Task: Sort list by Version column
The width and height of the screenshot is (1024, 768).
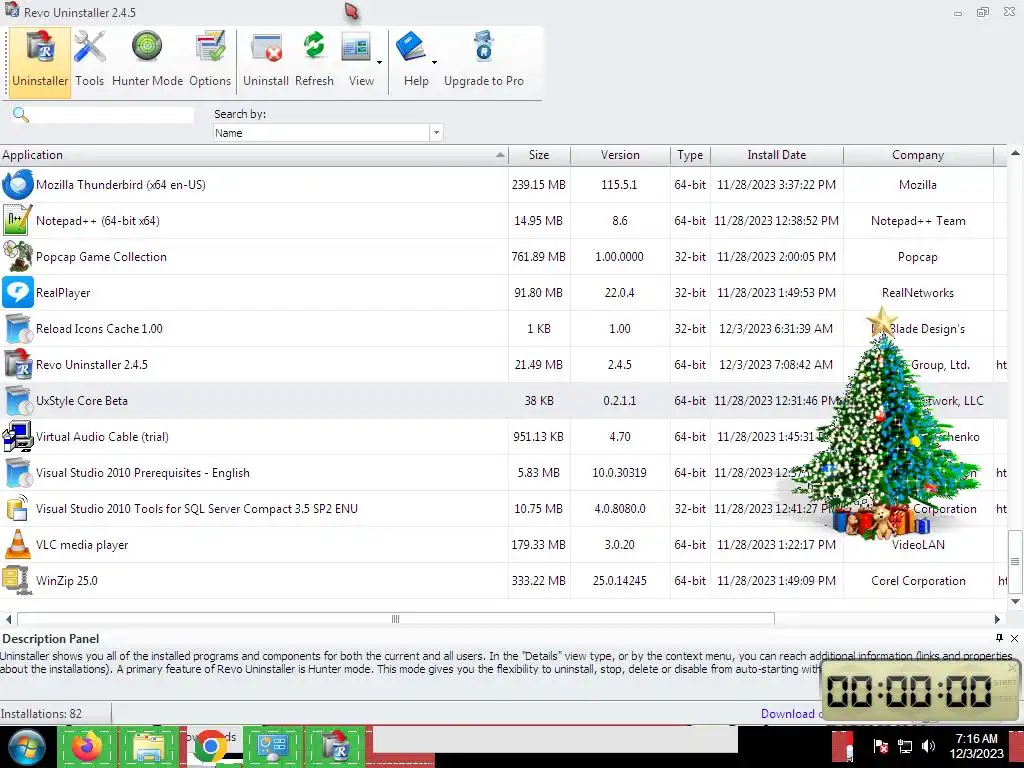Action: click(x=620, y=155)
